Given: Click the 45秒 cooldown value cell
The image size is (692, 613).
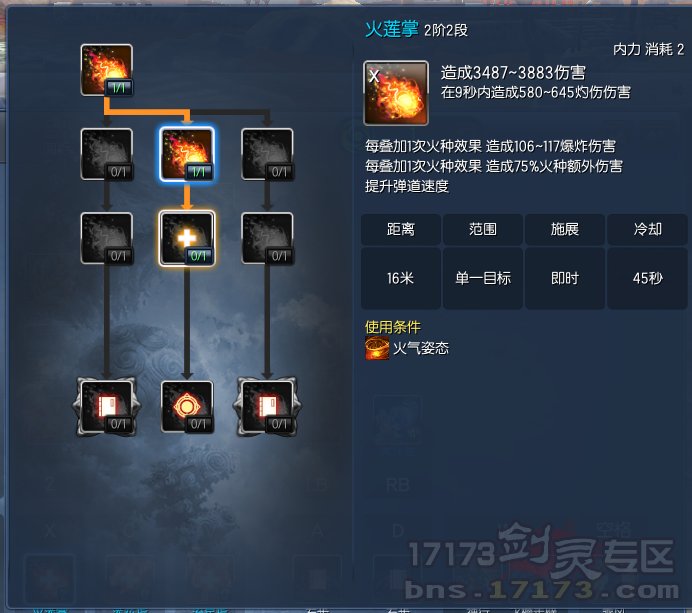Looking at the screenshot, I should pyautogui.click(x=647, y=278).
